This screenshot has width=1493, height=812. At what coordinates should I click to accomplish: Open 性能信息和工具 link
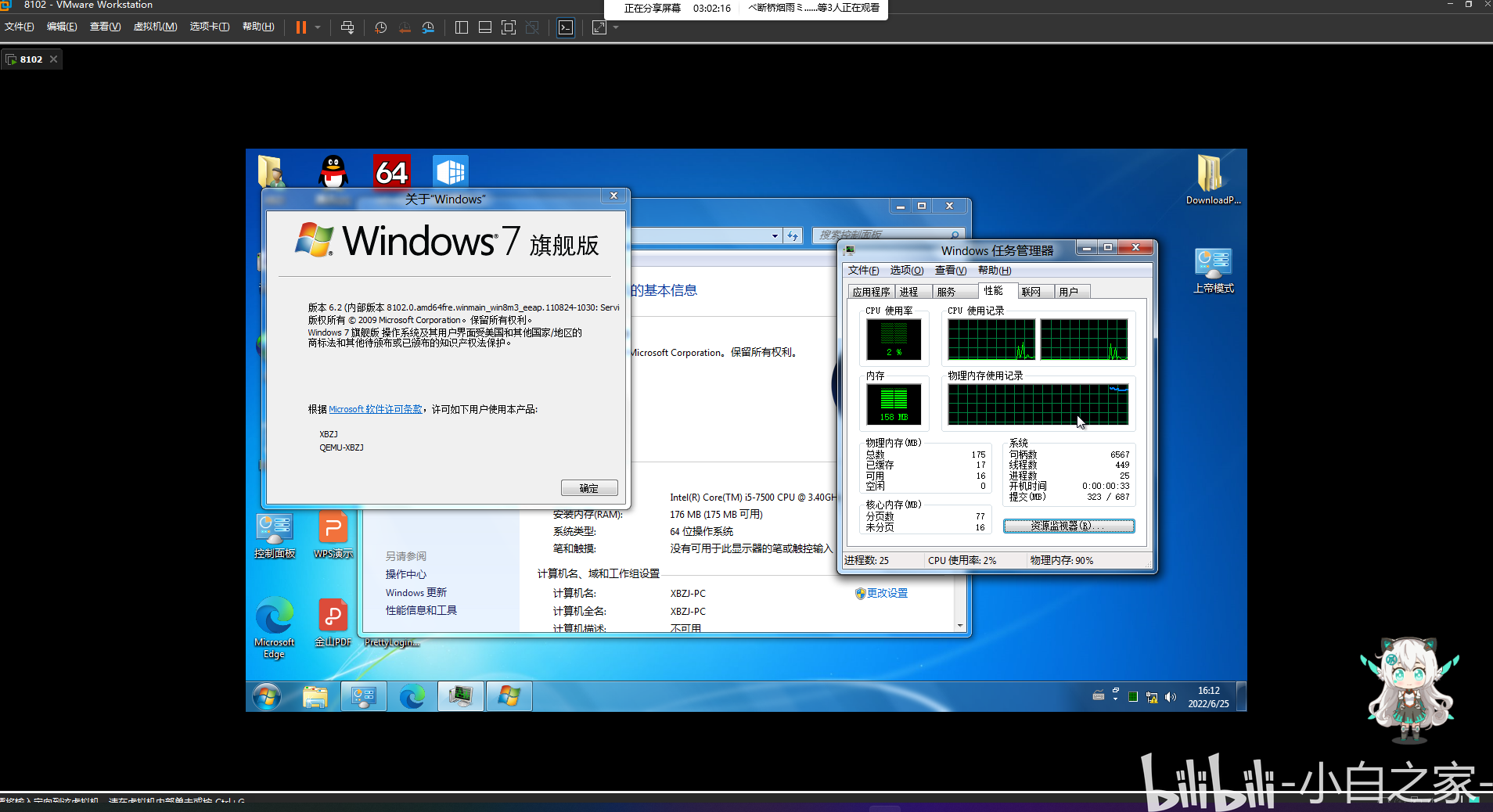coord(421,610)
